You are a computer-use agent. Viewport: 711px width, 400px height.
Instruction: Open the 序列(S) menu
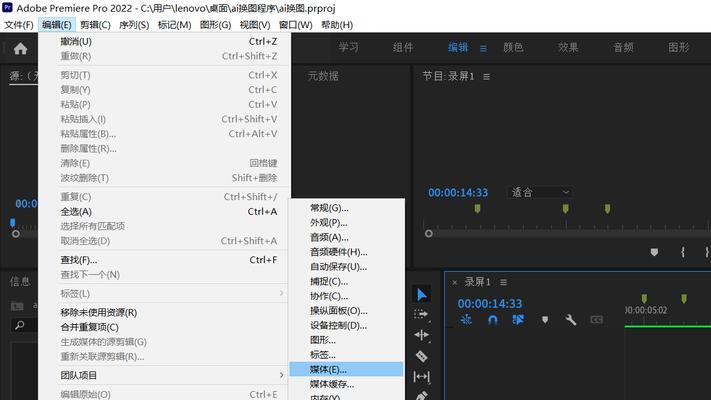(x=134, y=24)
